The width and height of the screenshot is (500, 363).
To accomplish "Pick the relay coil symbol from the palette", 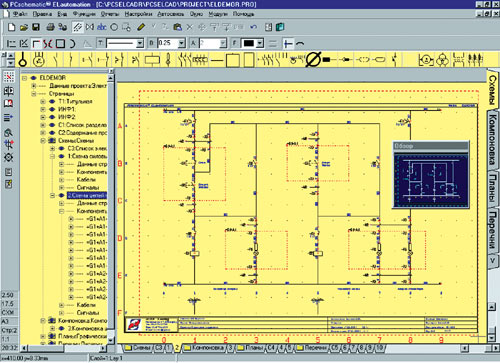I will point(152,60).
